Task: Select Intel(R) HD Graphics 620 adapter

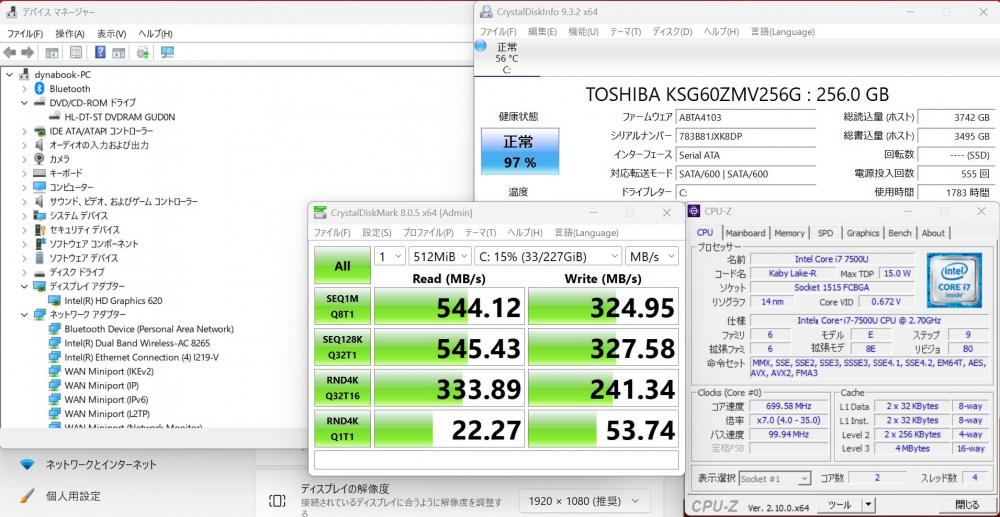Action: click(x=113, y=300)
